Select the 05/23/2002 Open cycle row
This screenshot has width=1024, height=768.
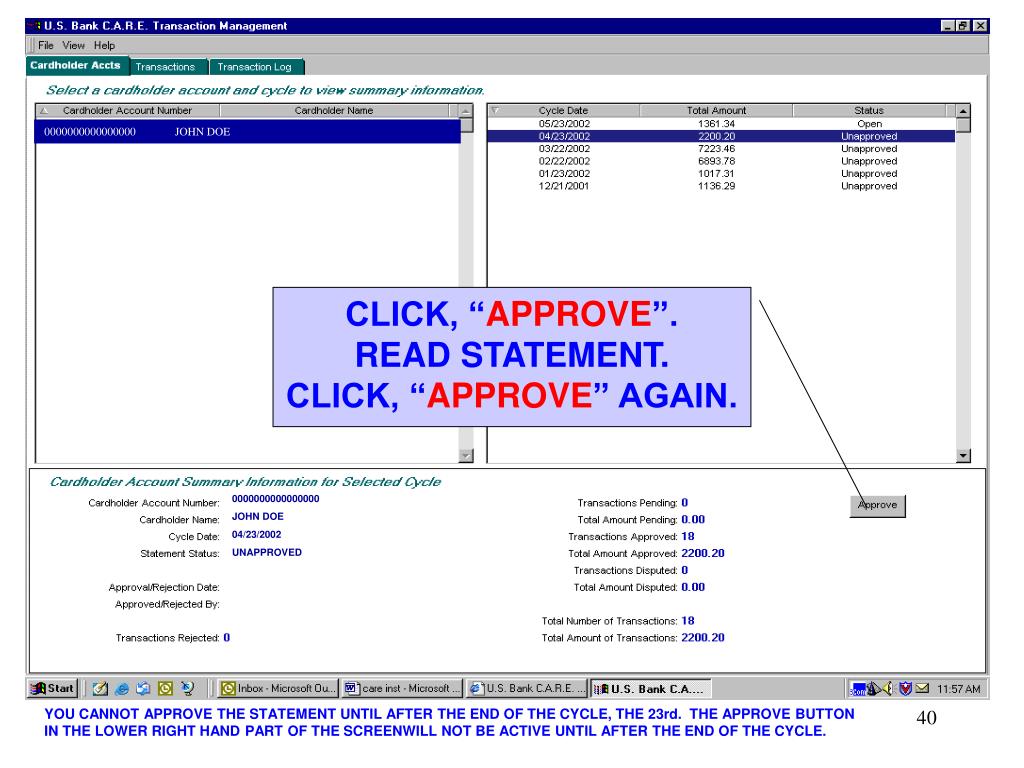(721, 123)
